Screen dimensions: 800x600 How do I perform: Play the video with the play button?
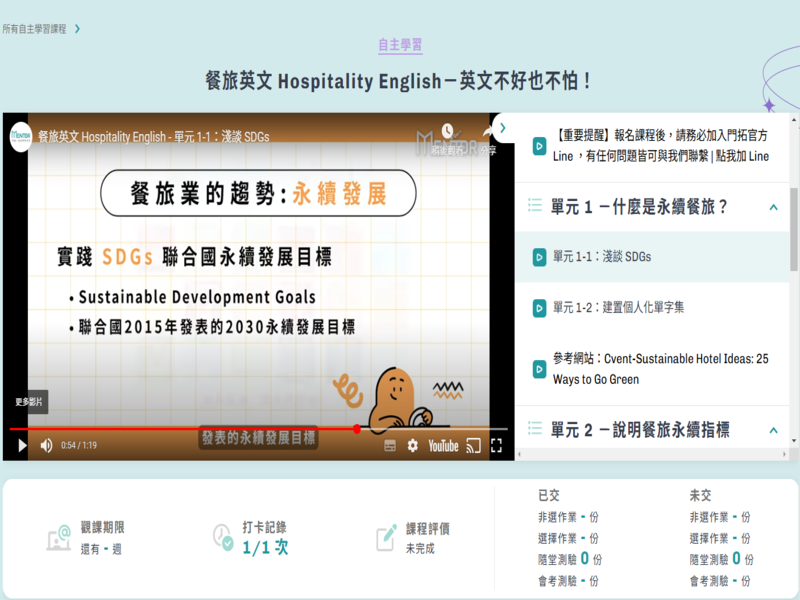pos(22,446)
